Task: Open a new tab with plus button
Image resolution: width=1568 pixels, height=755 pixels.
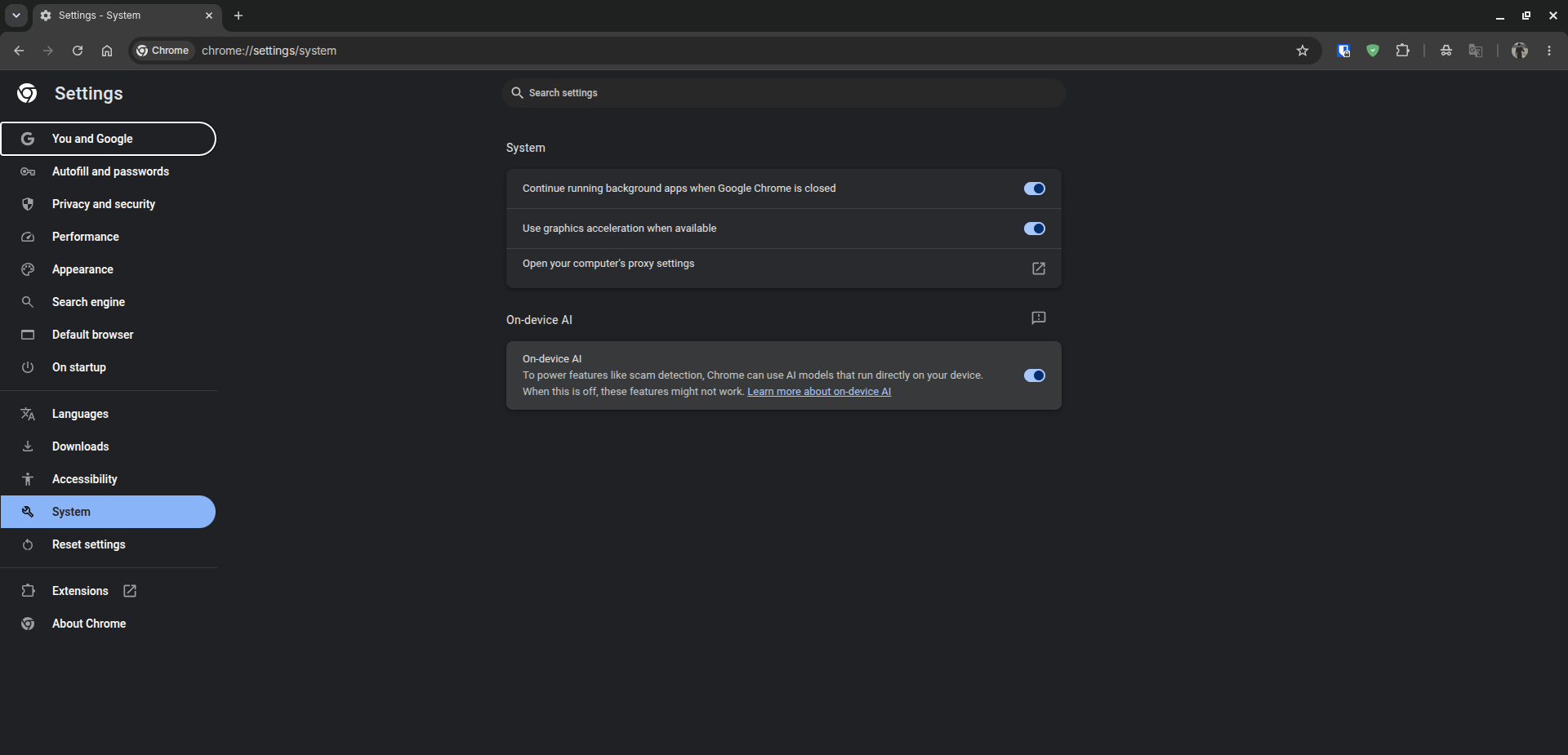Action: tap(238, 16)
